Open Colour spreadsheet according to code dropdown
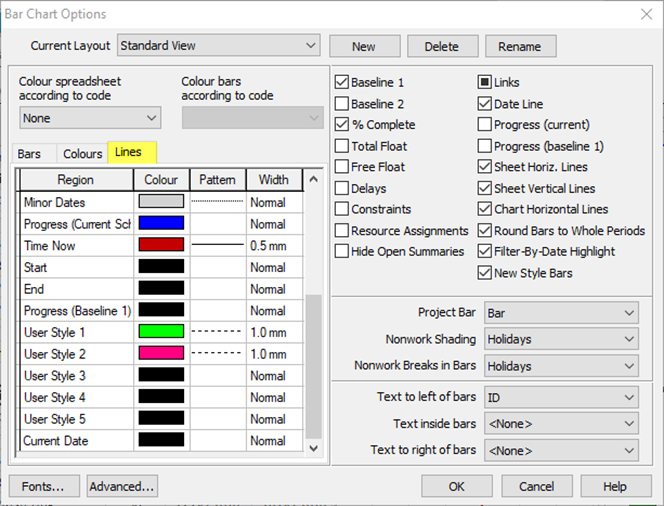 [90, 118]
